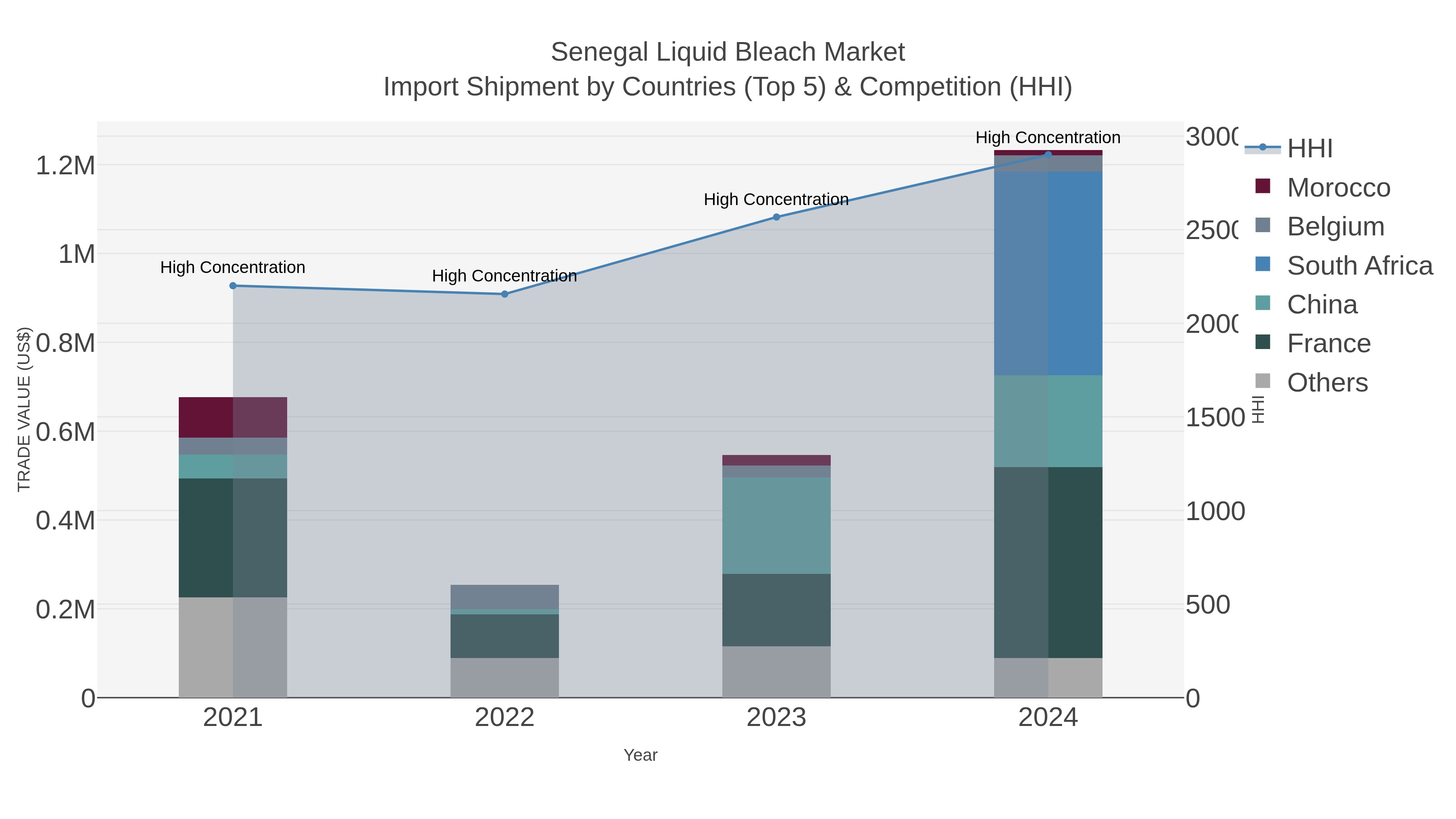Click the 0.4M left axis tick label
The image size is (1456, 819).
[x=66, y=521]
